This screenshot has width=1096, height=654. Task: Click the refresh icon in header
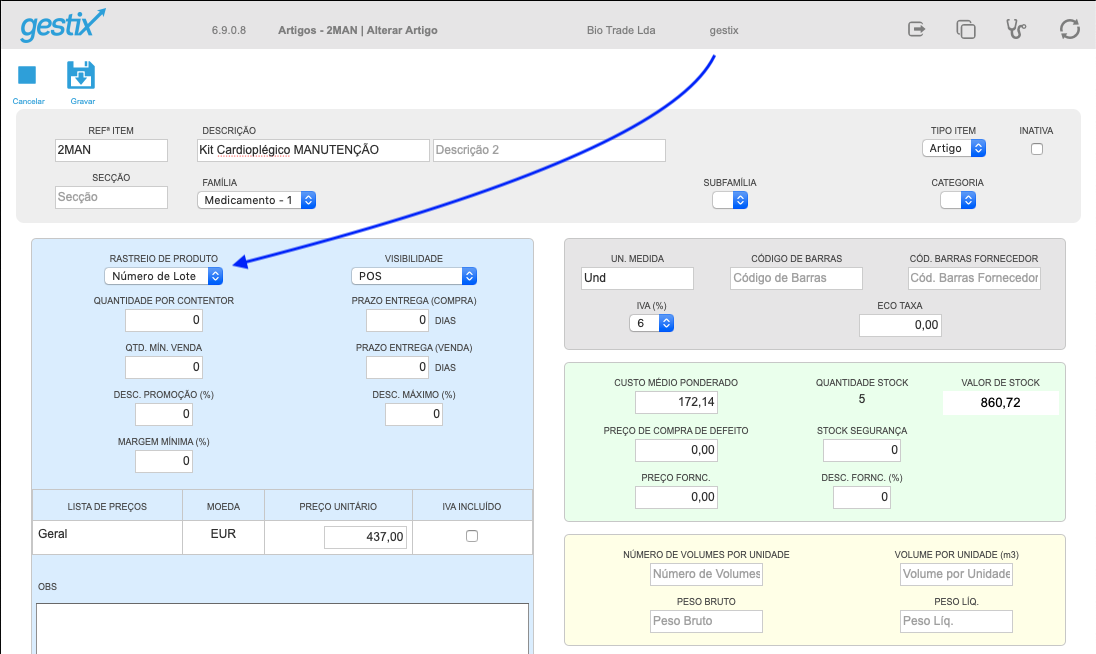point(1069,29)
